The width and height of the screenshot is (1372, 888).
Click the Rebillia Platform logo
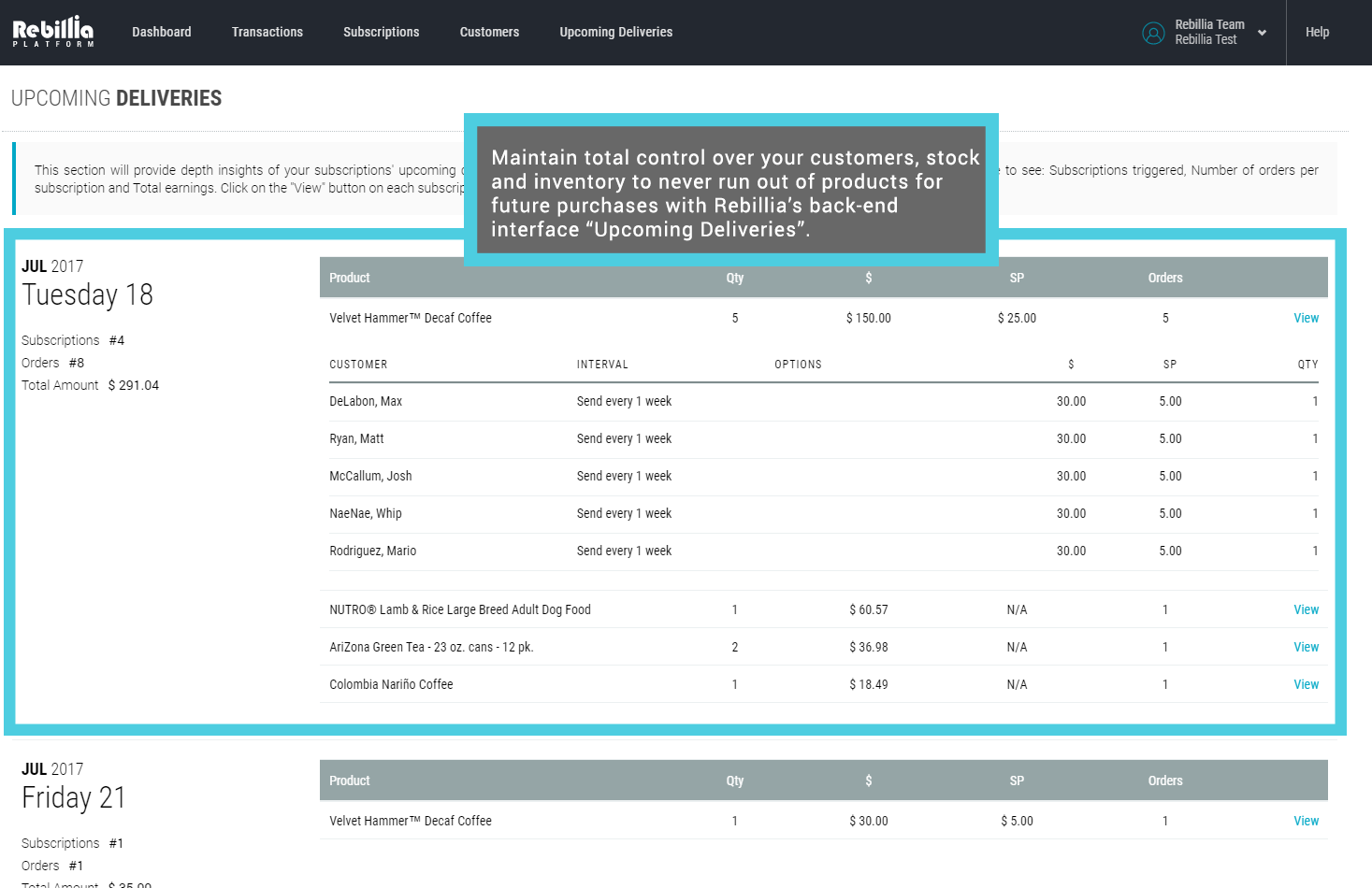click(53, 32)
